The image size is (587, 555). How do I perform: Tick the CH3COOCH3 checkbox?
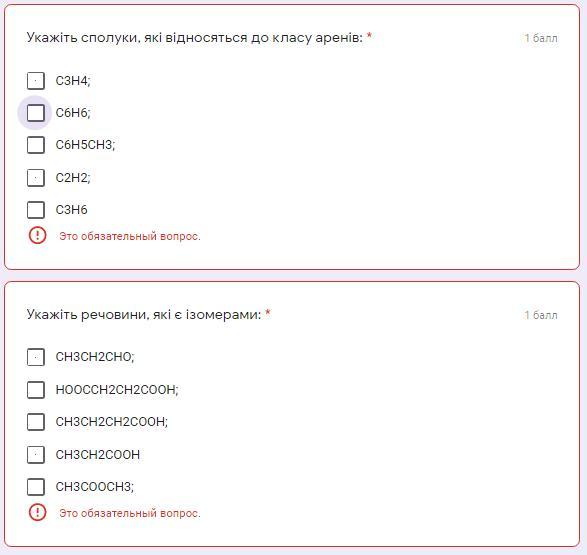pyautogui.click(x=36, y=487)
